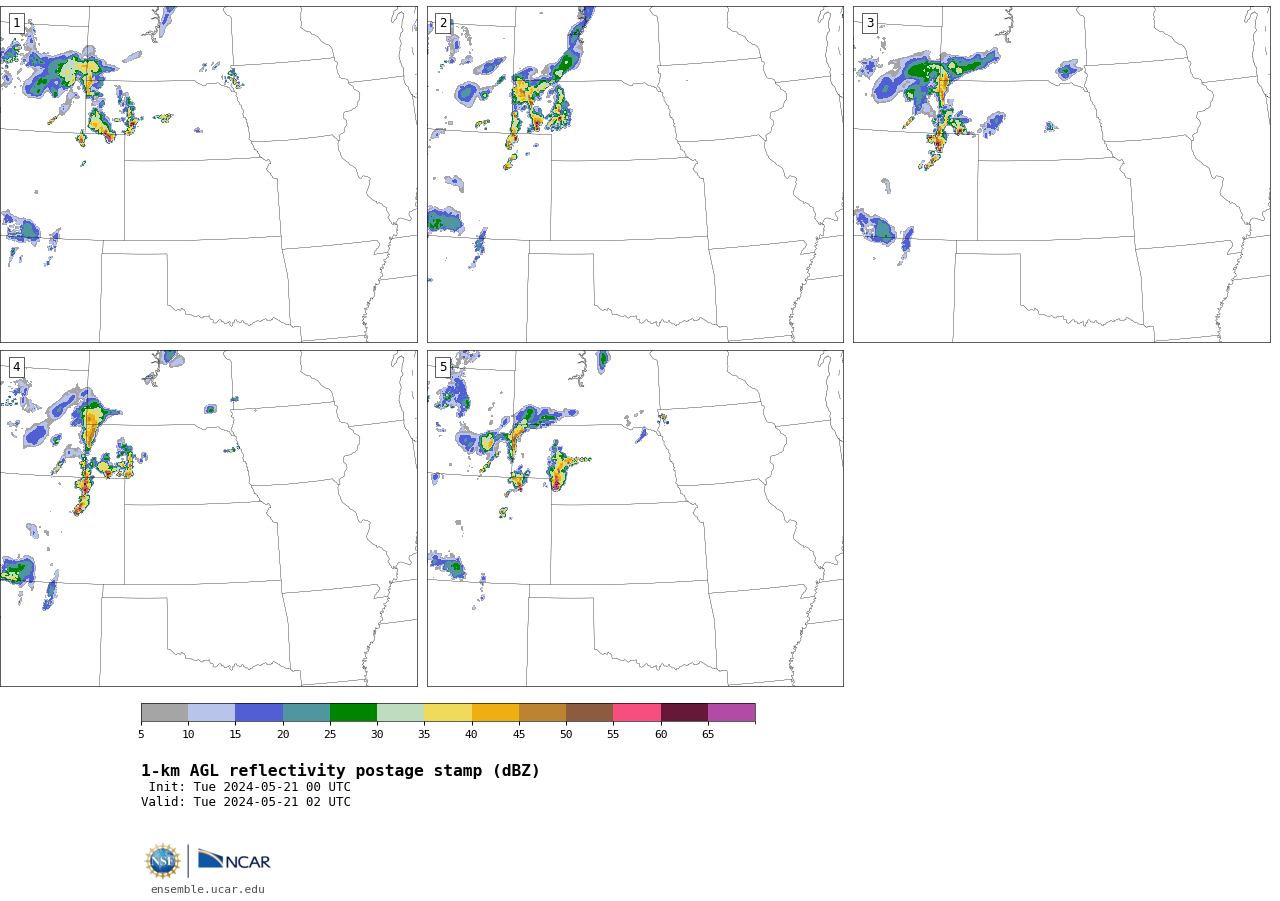Viewport: 1280px width, 901px height.
Task: Click the colorbar tick label 65
Action: click(x=708, y=735)
